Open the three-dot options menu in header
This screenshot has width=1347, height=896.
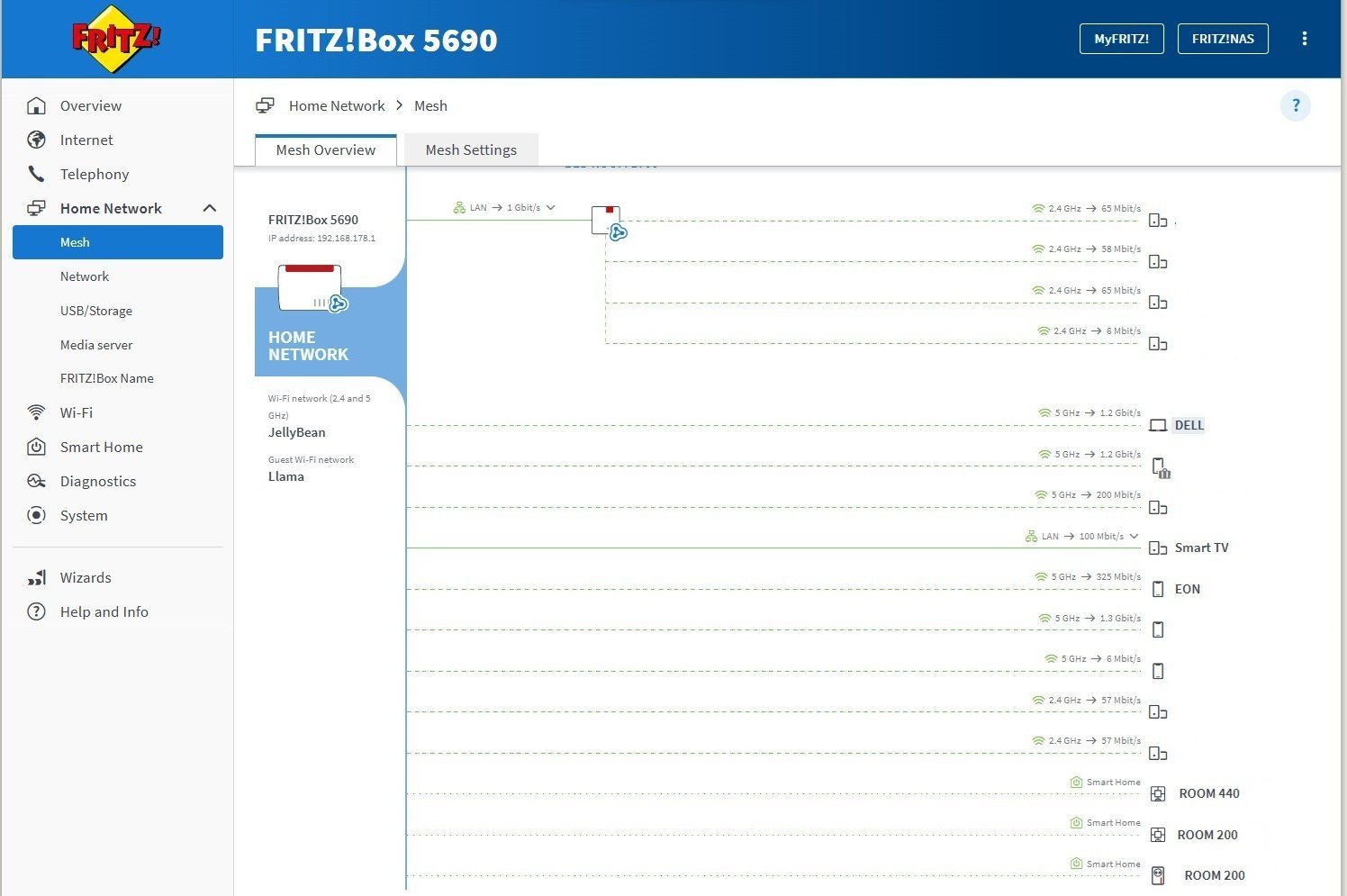[1305, 39]
